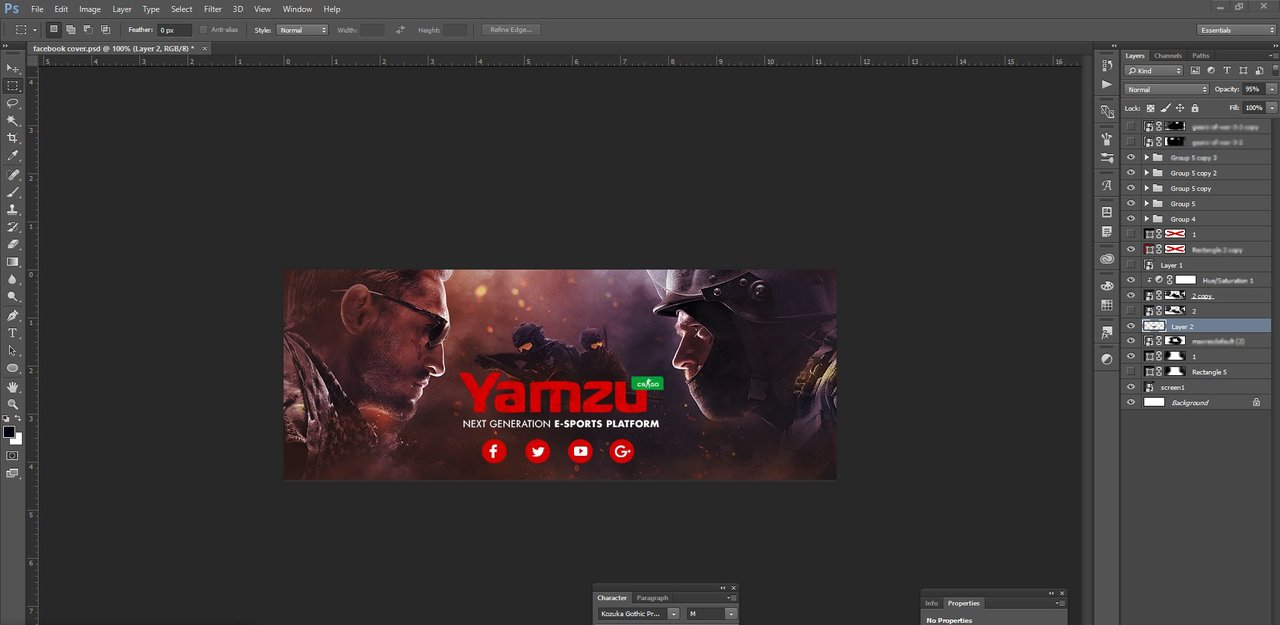Image resolution: width=1280 pixels, height=625 pixels.
Task: Hide the Group 5 copy 3 group
Action: coord(1131,158)
